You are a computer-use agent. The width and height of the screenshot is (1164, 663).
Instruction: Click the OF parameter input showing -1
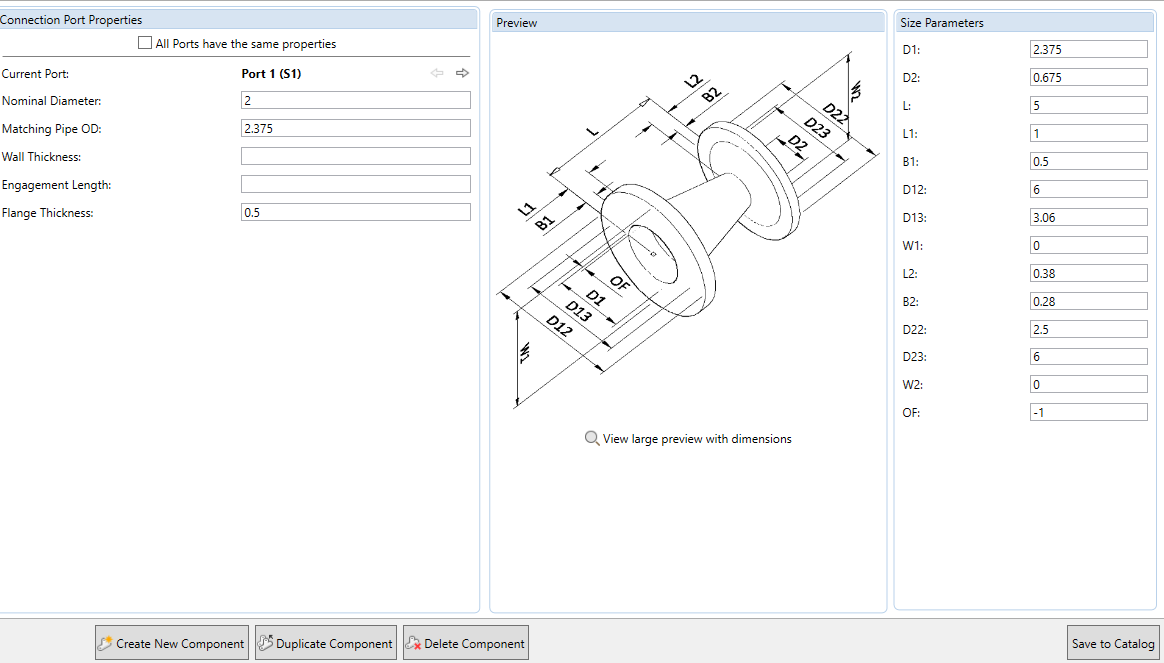pos(1088,412)
